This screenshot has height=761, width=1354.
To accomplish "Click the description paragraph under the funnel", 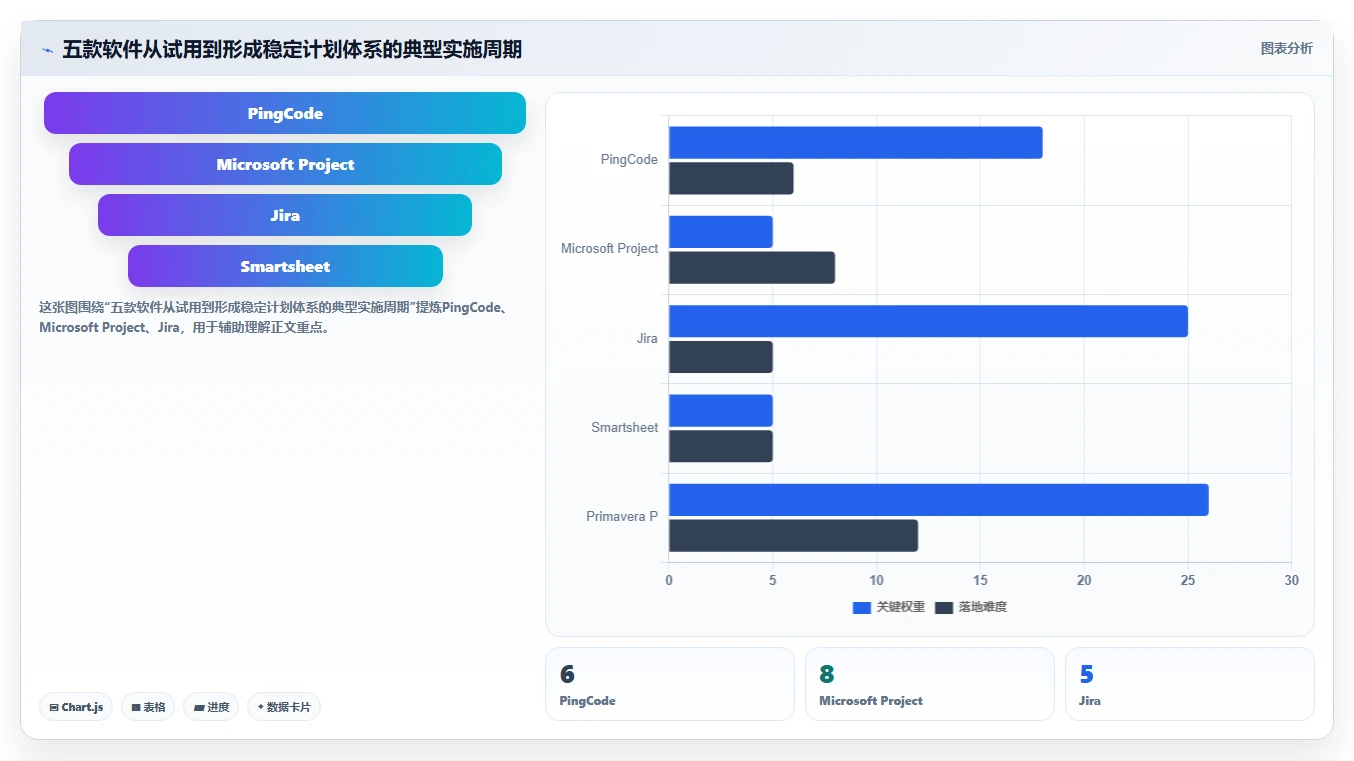I will tap(275, 317).
